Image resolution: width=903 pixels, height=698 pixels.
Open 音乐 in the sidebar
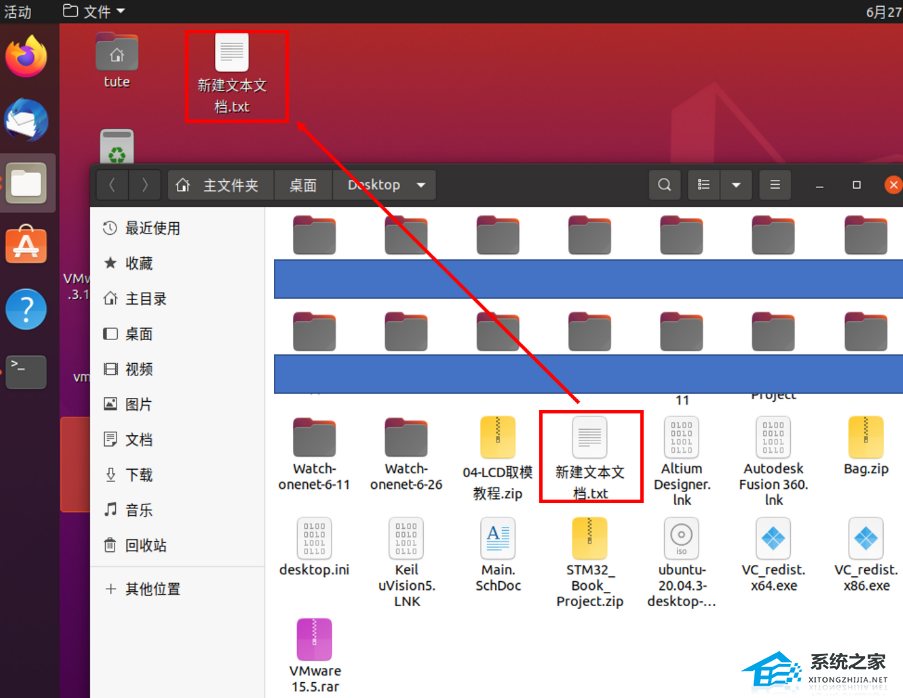[x=177, y=510]
